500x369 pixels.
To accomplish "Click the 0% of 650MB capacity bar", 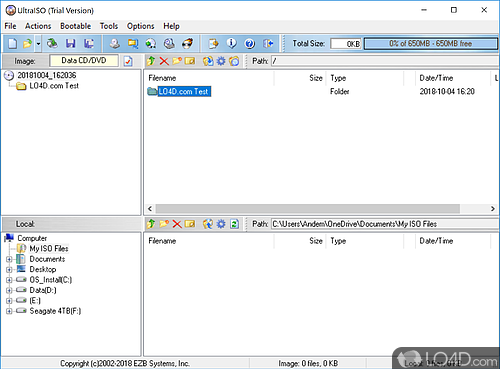I will 431,44.
